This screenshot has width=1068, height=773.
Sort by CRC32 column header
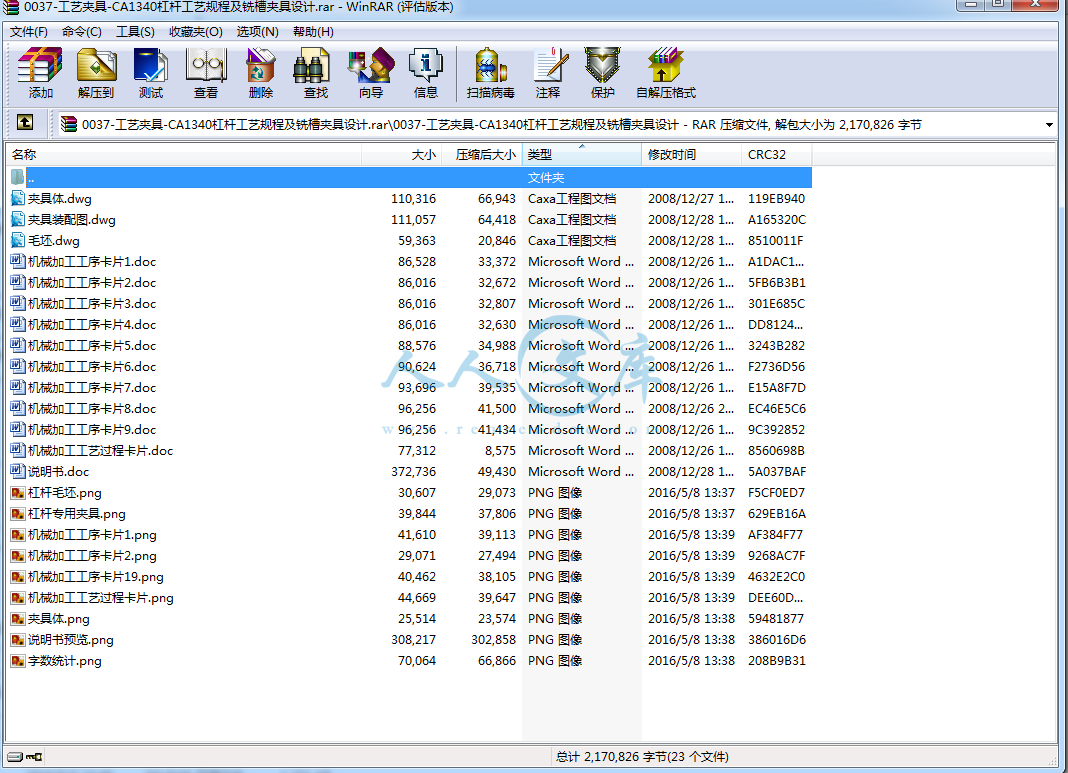(776, 155)
